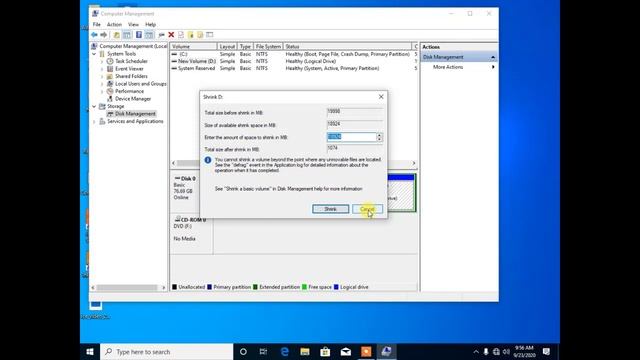Viewport: 640px width, 360px height.
Task: Click the blue Help icon in the toolbar
Action: coord(139,35)
